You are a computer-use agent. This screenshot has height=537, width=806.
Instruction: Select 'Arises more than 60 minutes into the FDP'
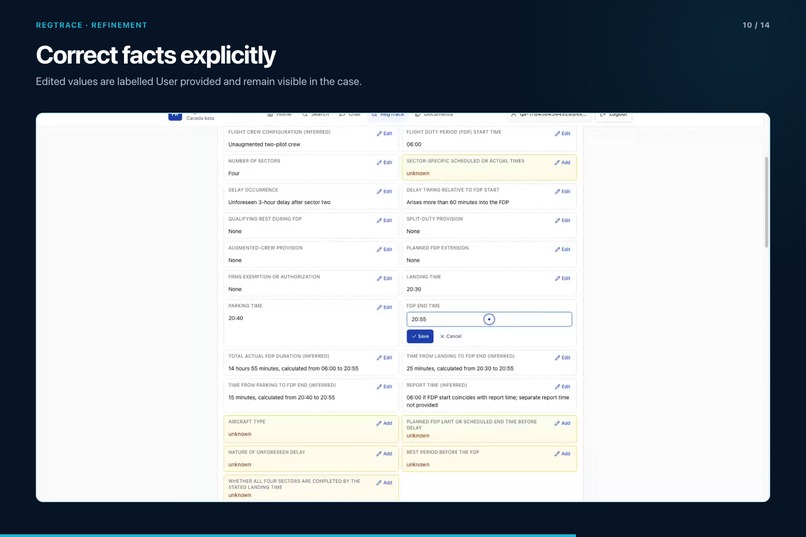(457, 202)
